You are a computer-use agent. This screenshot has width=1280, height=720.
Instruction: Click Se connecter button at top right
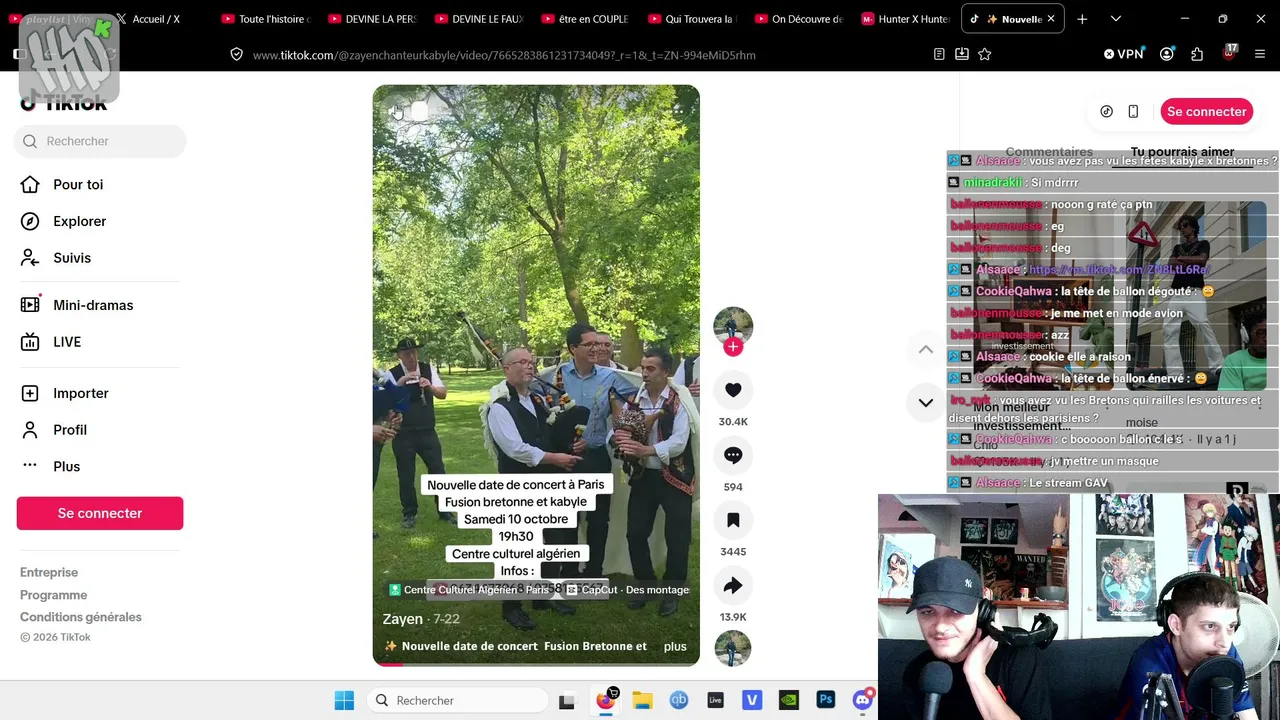click(1206, 111)
